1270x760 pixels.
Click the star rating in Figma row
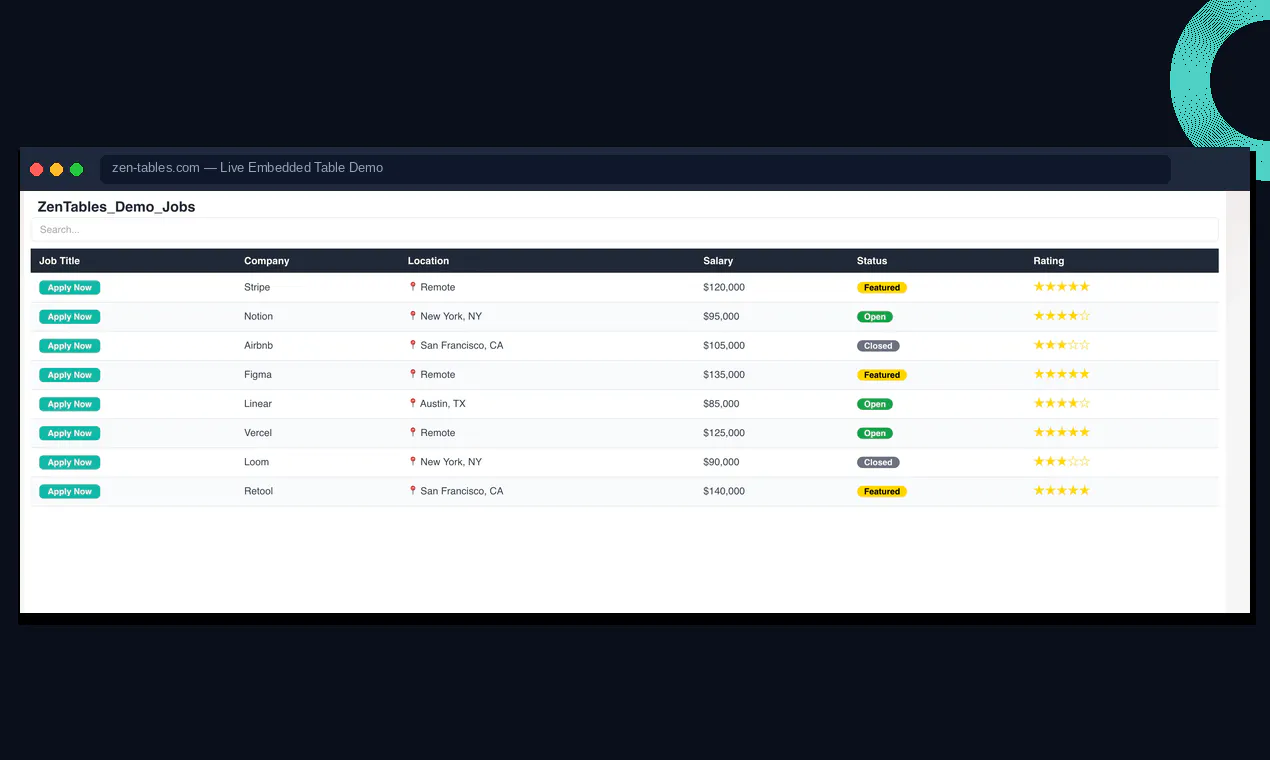pyautogui.click(x=1062, y=374)
